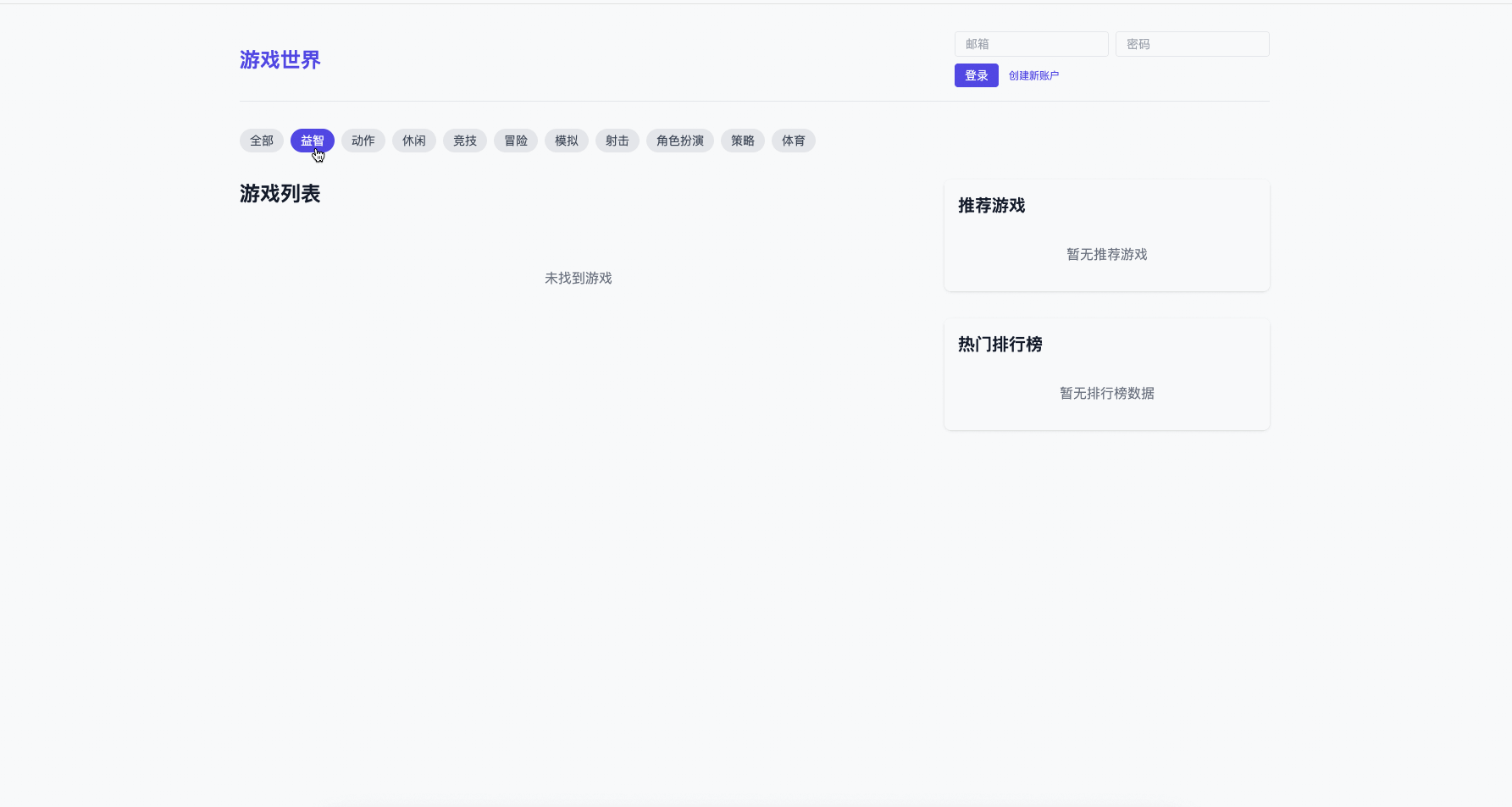Open the 创建新账户 registration link
Image resolution: width=1512 pixels, height=807 pixels.
click(1033, 75)
